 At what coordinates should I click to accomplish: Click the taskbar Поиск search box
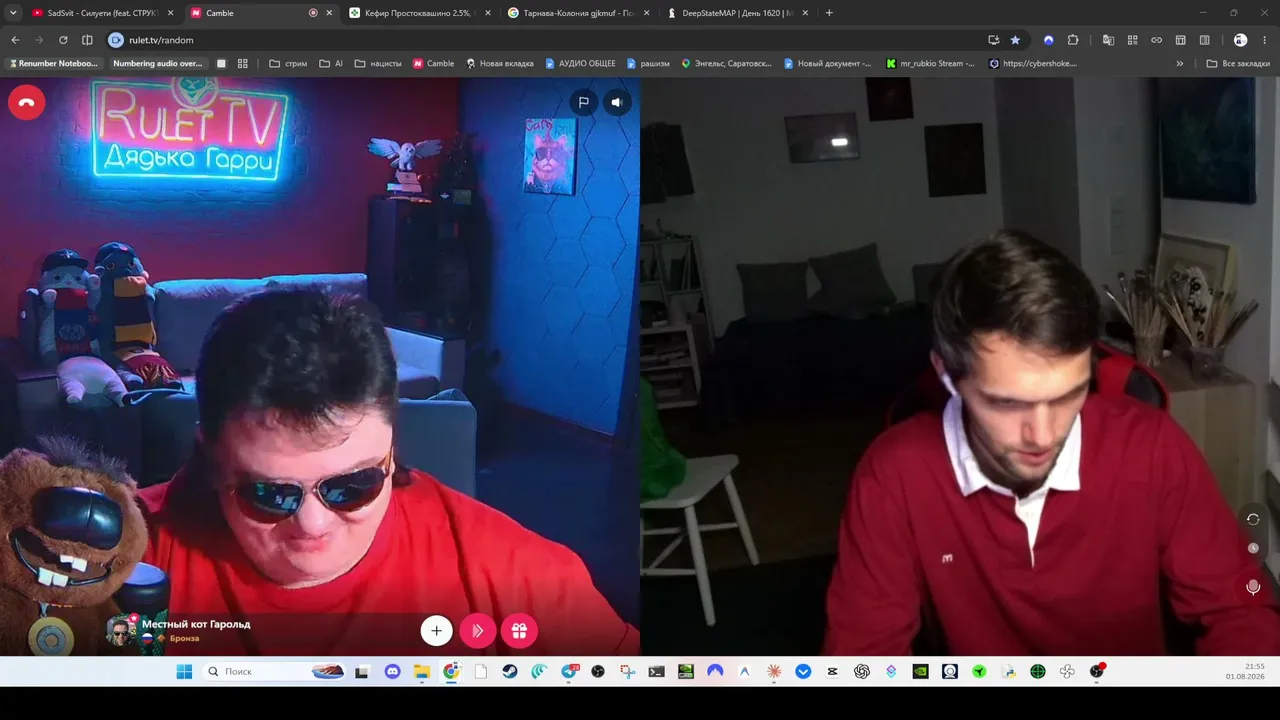tap(272, 671)
